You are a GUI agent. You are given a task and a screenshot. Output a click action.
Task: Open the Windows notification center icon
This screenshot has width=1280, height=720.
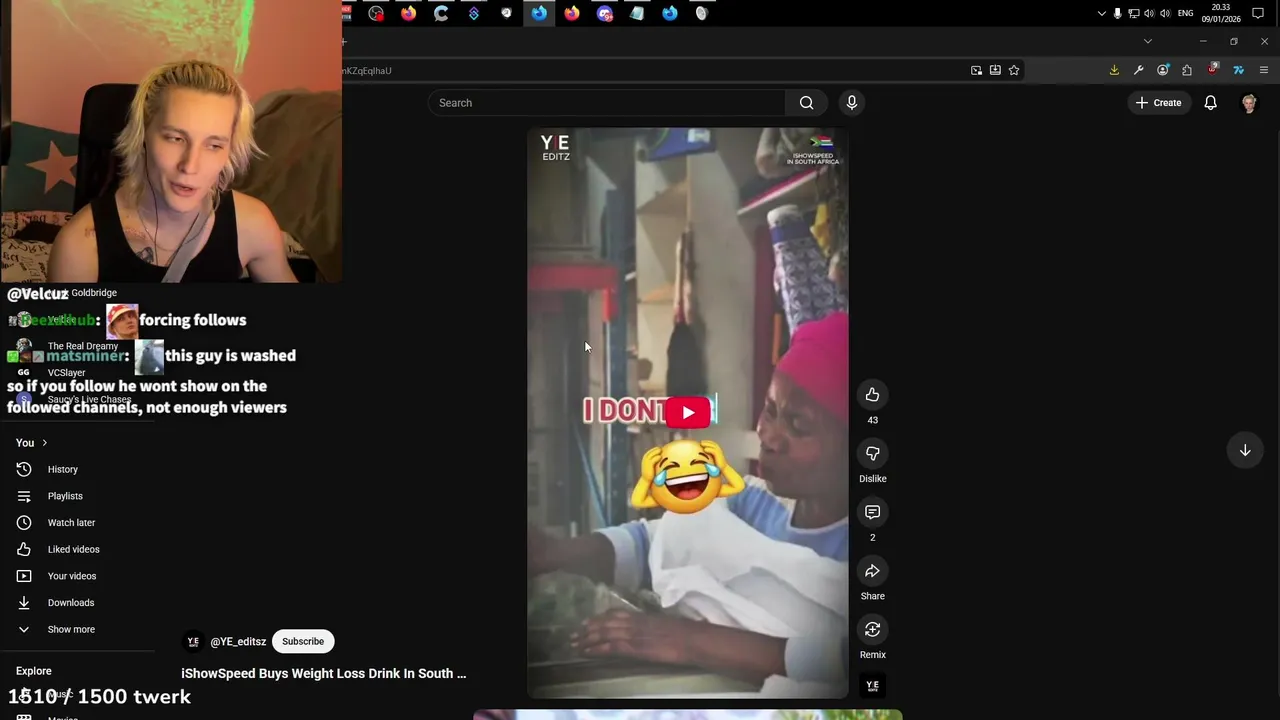click(1258, 13)
